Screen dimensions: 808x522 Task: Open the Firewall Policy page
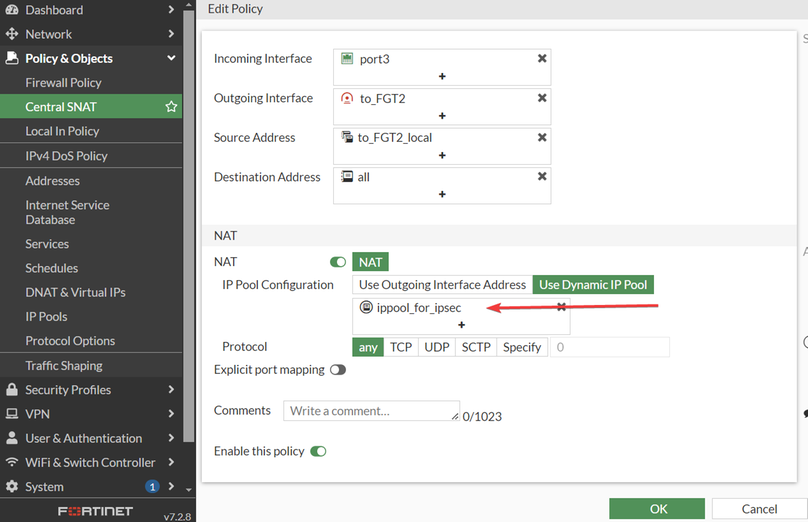pyautogui.click(x=63, y=83)
